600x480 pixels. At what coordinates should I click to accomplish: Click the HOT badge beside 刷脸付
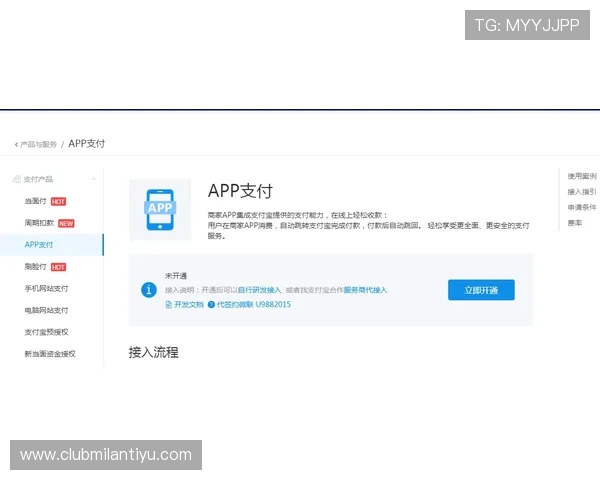coord(59,267)
